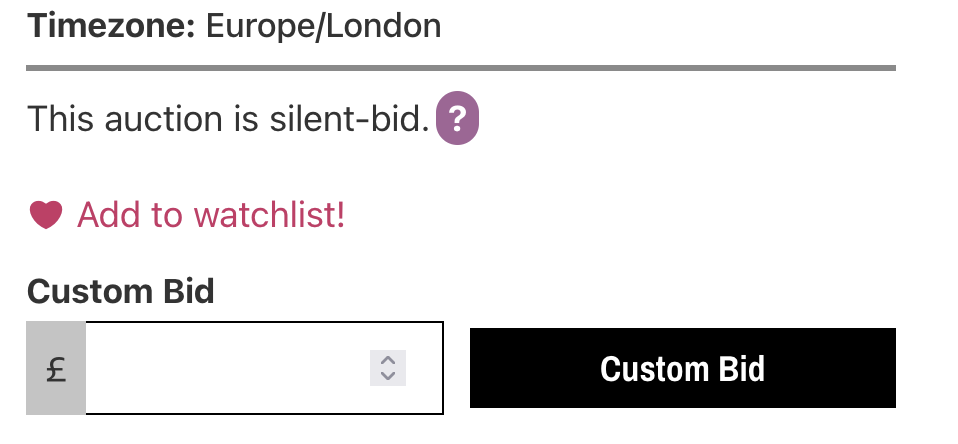This screenshot has width=958, height=444.
Task: Open the silent-bid help question mark icon
Action: coord(457,118)
